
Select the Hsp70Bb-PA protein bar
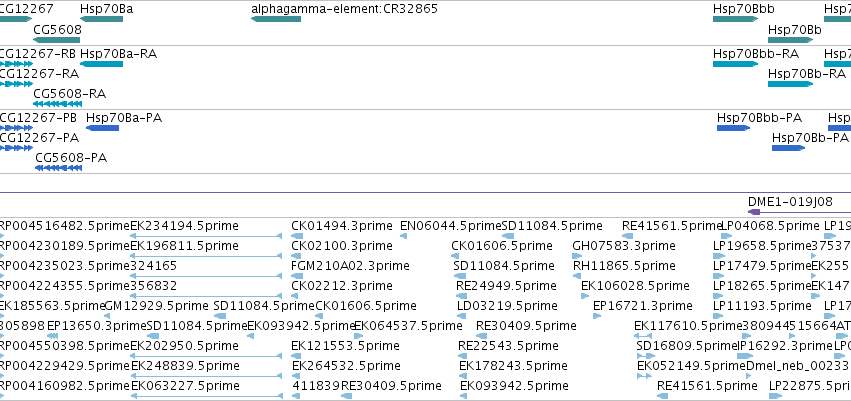click(789, 148)
